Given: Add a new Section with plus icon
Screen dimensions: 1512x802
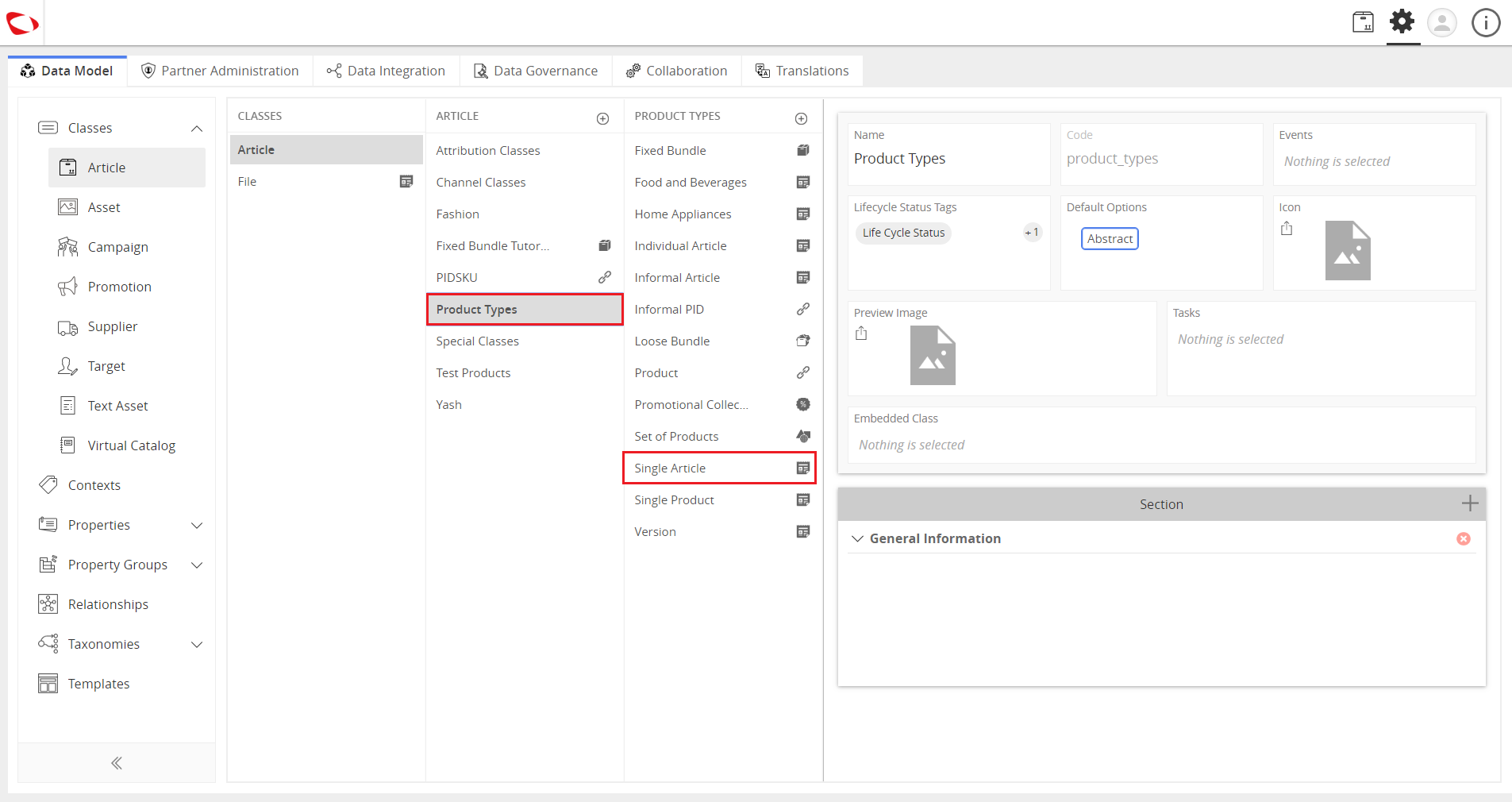Looking at the screenshot, I should (x=1470, y=503).
